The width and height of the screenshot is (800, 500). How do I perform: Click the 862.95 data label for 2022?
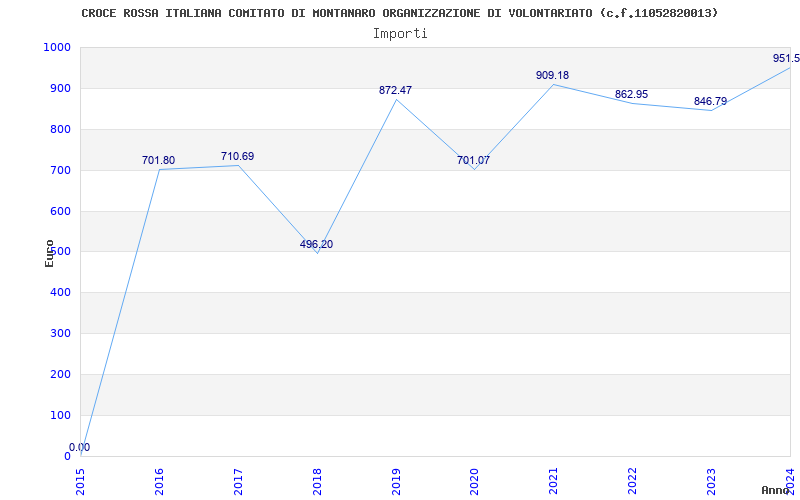coord(631,94)
